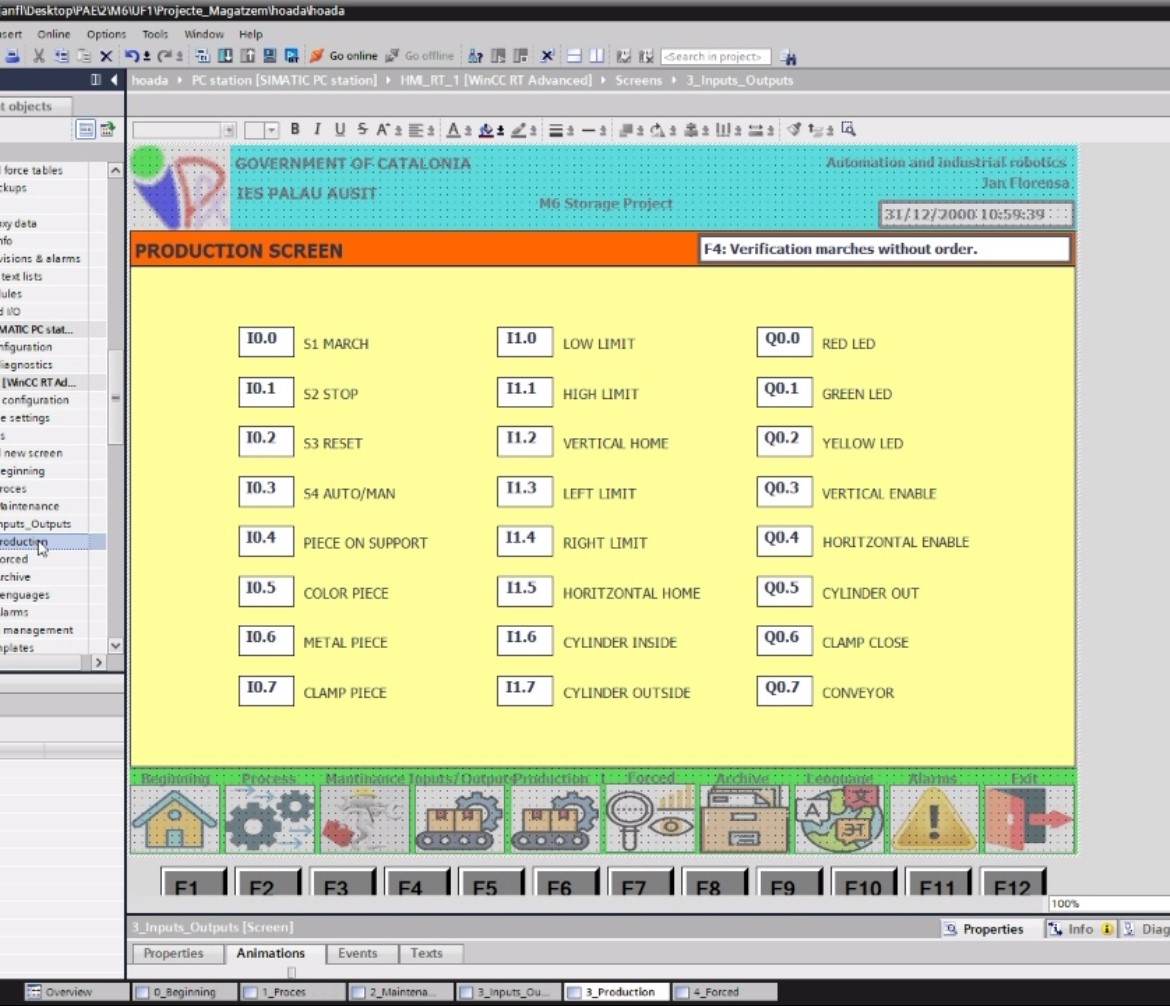Select the Forced magnifier eye icon
Image resolution: width=1170 pixels, height=1006 pixels.
tap(649, 819)
